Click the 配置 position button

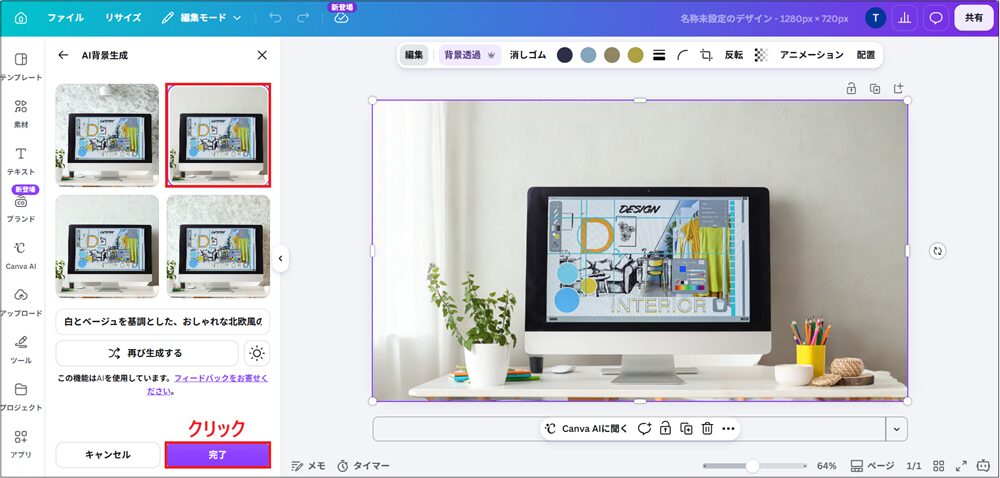coord(866,55)
